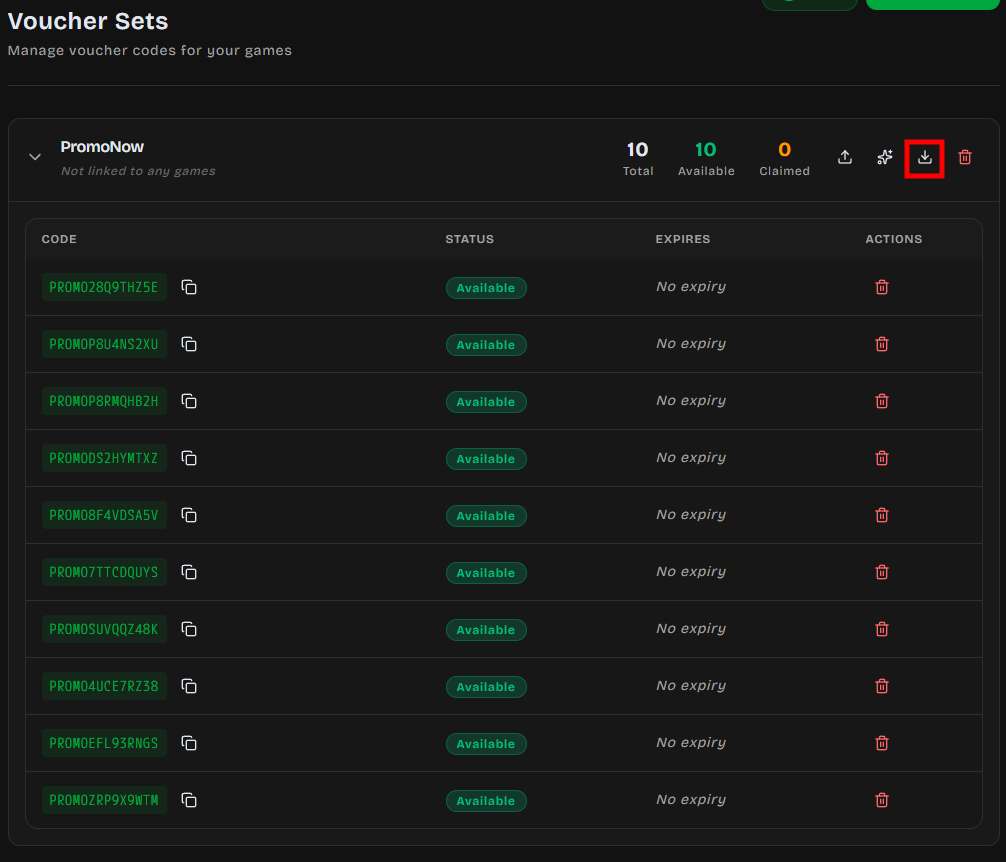Delete voucher PROMOP8U4NS2XU
The image size is (1006, 862).
882,344
